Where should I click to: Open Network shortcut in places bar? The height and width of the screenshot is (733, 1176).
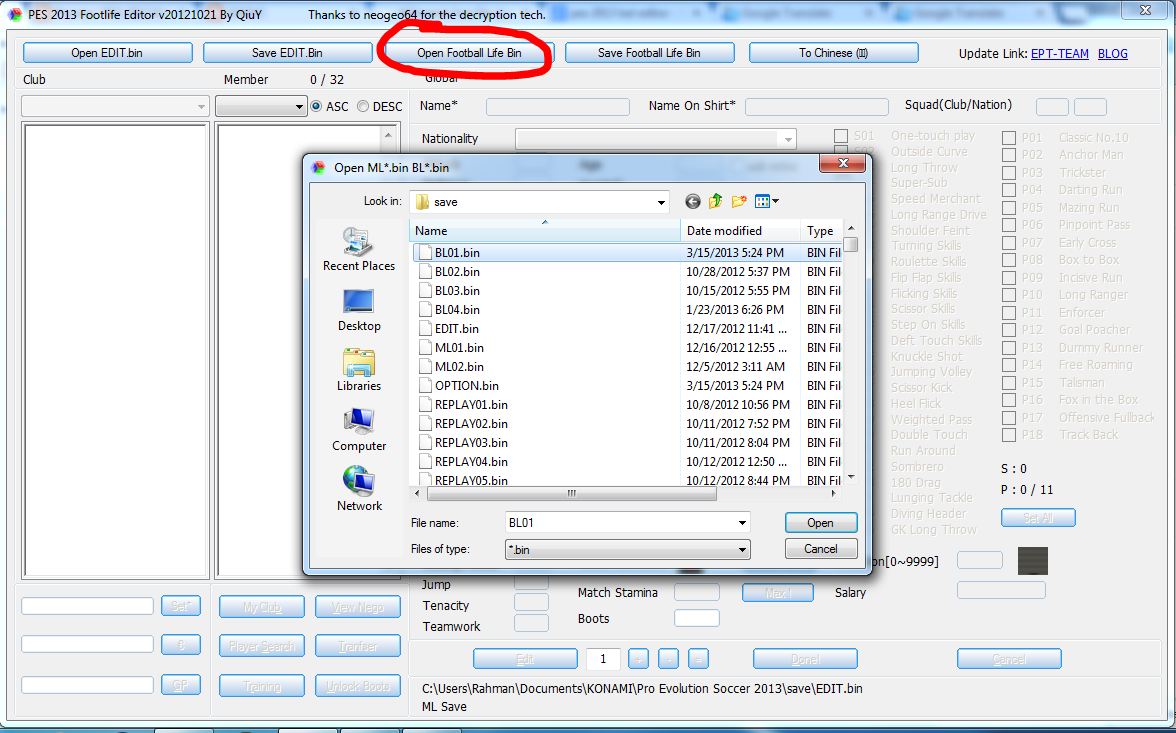pos(358,489)
